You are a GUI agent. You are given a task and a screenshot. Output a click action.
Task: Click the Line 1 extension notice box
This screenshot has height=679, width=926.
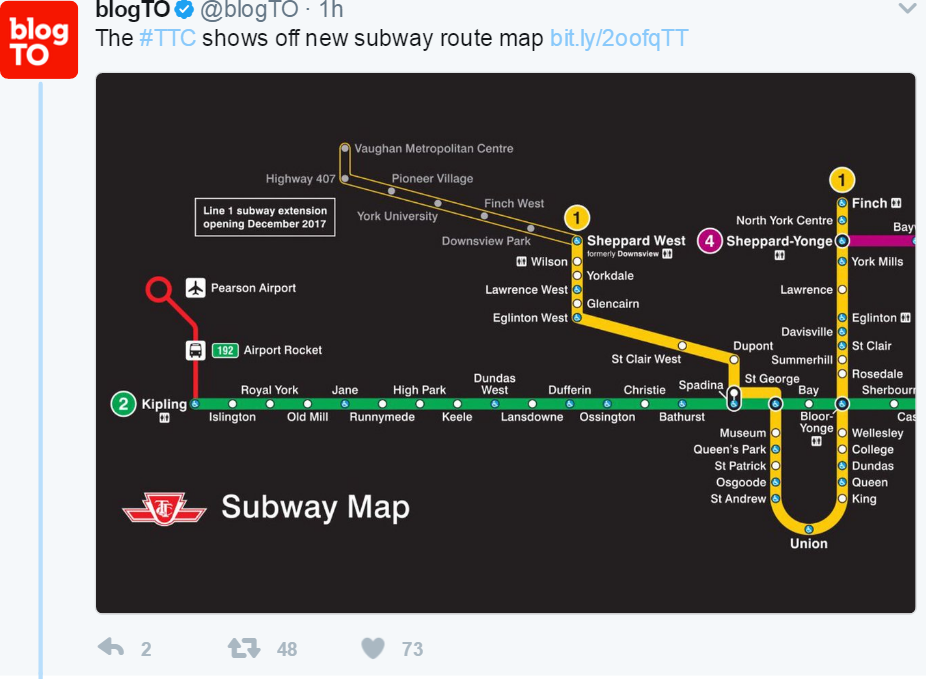[265, 217]
